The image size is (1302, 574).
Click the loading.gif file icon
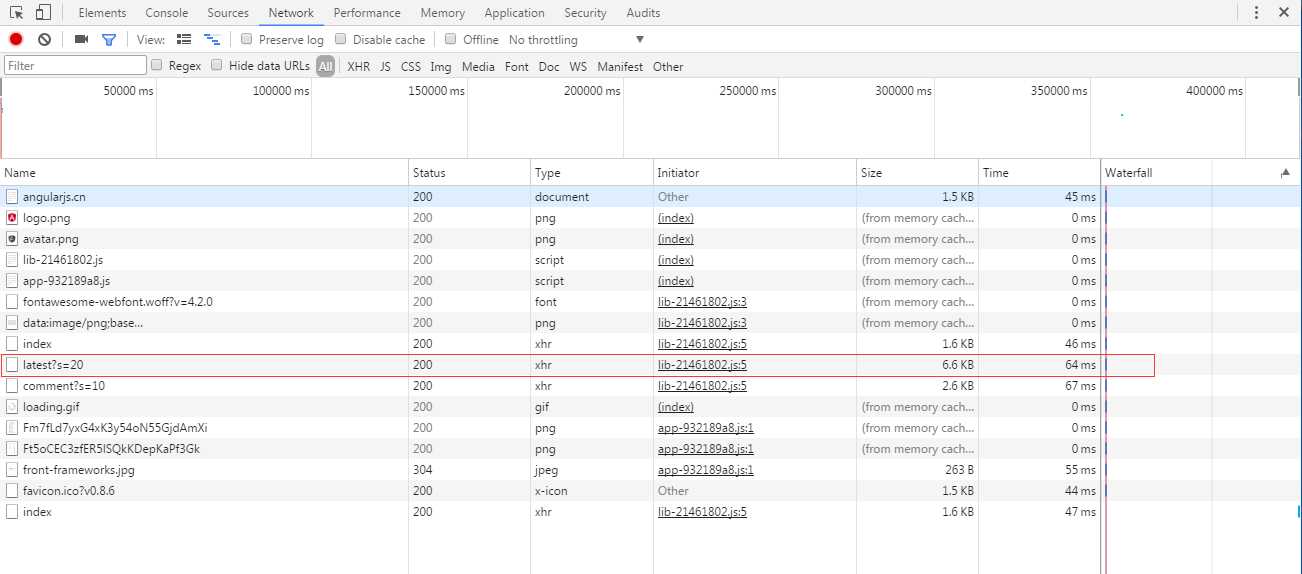click(12, 407)
